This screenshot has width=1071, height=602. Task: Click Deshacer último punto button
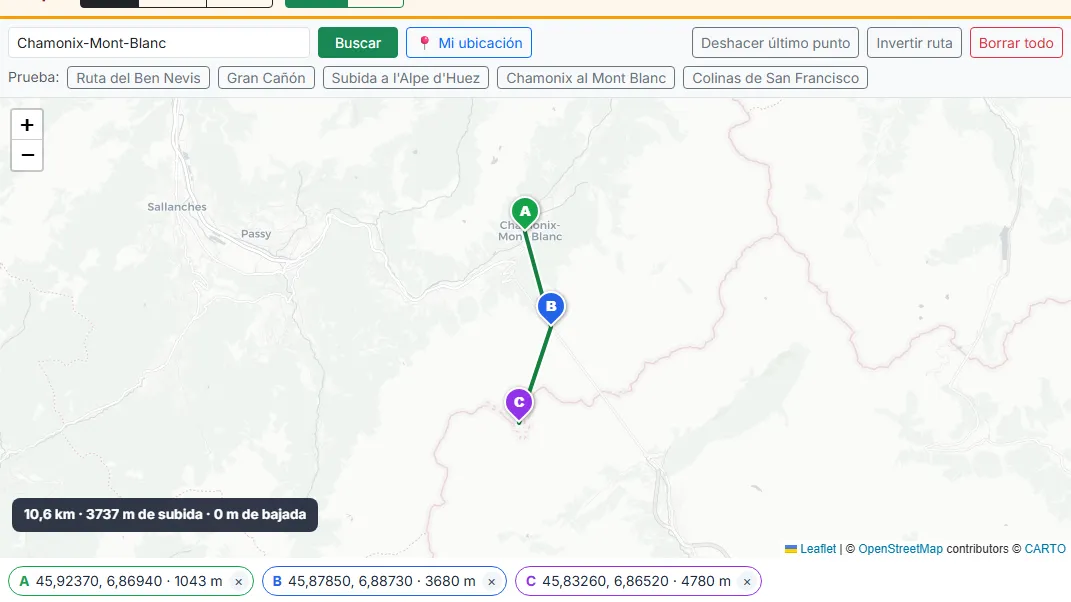(x=775, y=43)
